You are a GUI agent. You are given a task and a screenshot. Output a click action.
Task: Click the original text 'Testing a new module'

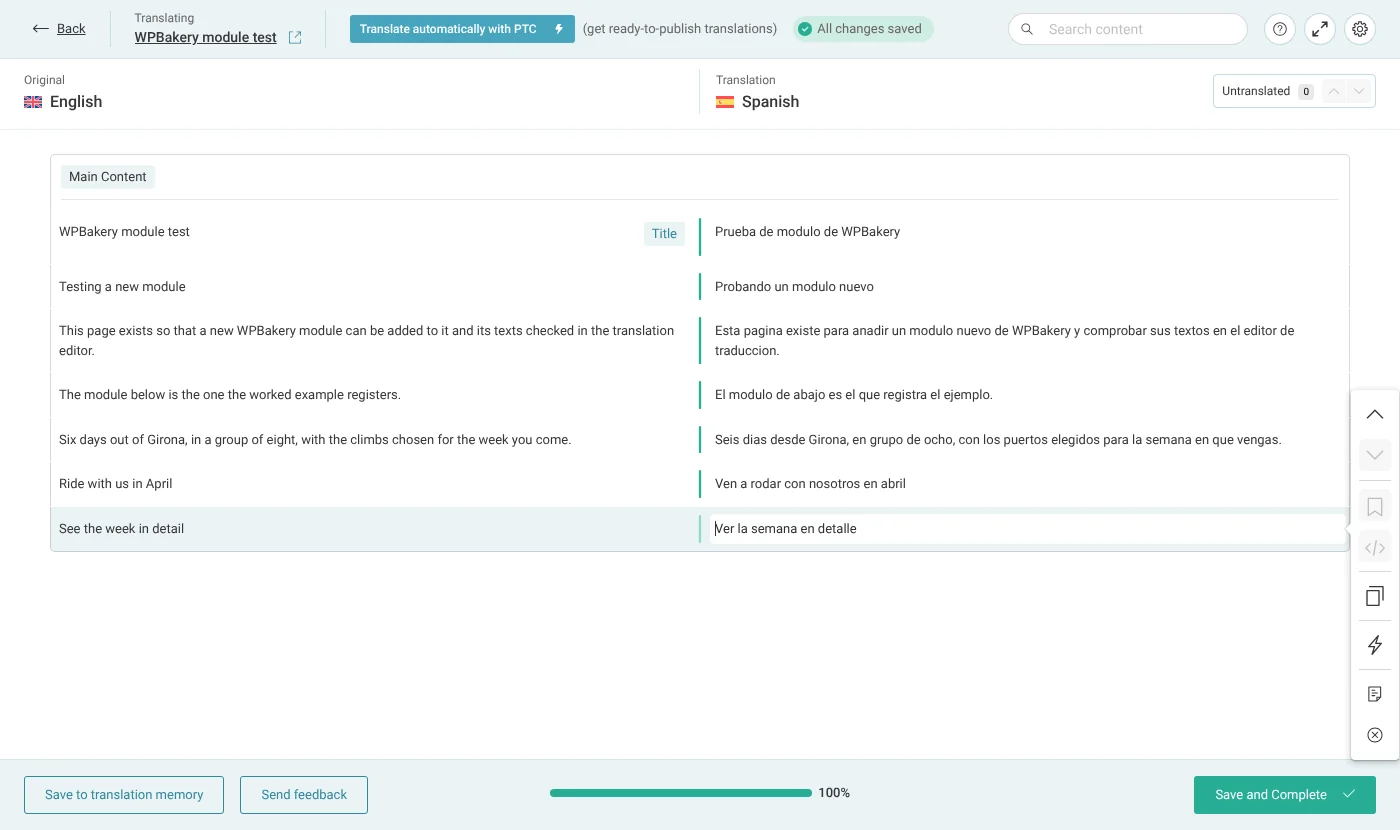[122, 287]
